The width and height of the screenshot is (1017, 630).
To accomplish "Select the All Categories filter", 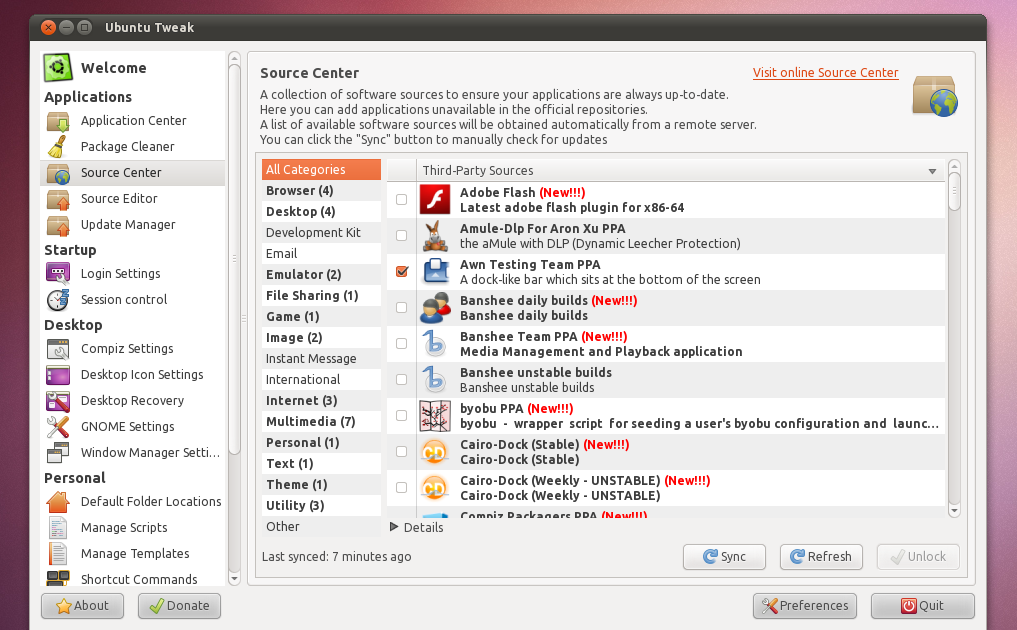I will 305,169.
